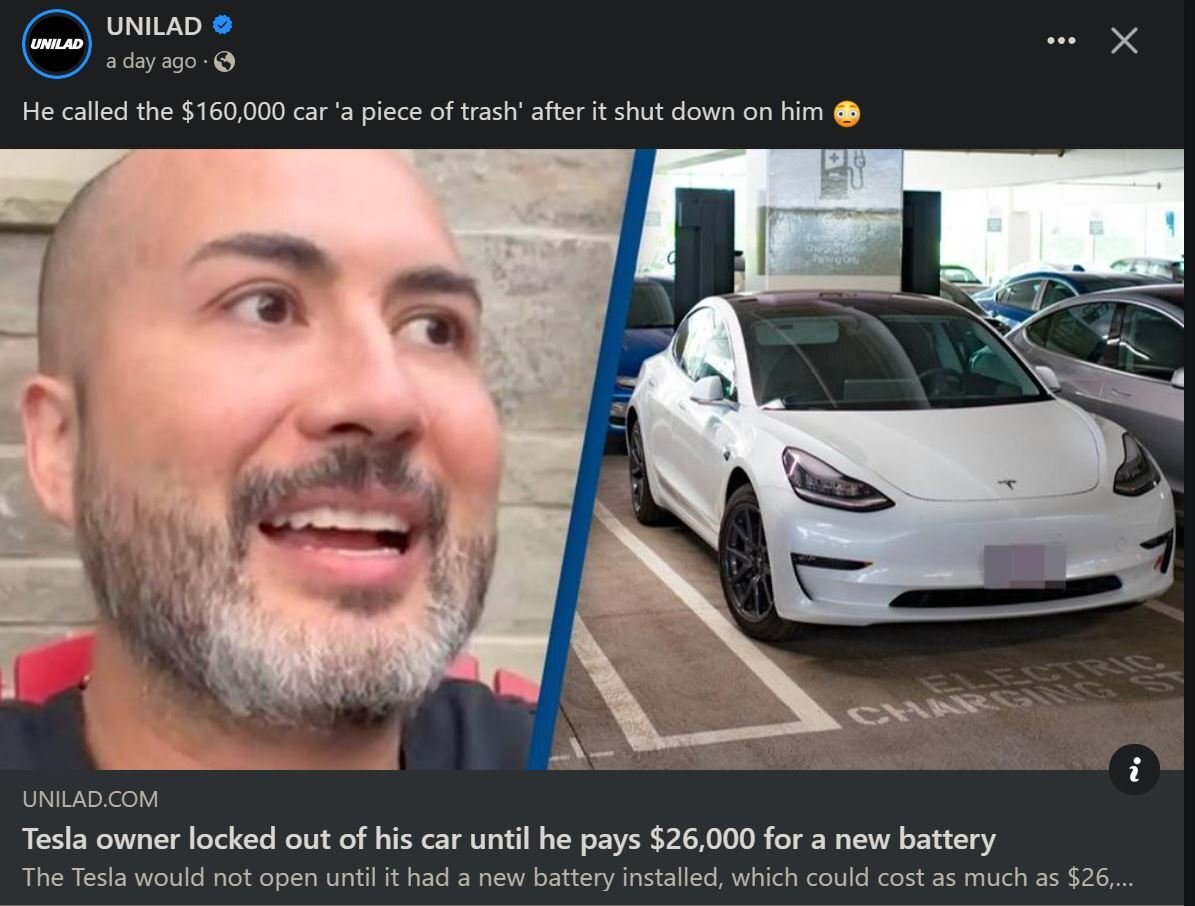Click the blurred license plate on Tesla
This screenshot has width=1195, height=906.
pos(1024,566)
